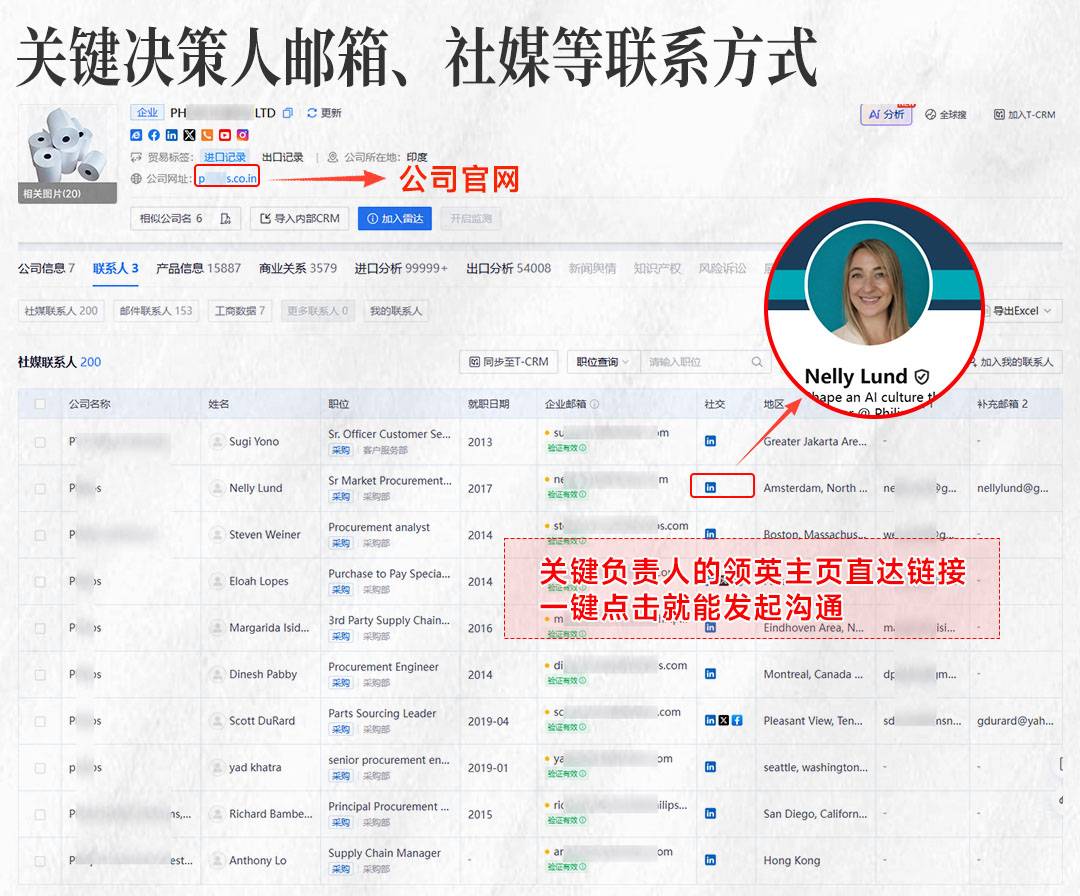Click the 请输入职位 search input field
This screenshot has width=1080, height=896.
695,362
